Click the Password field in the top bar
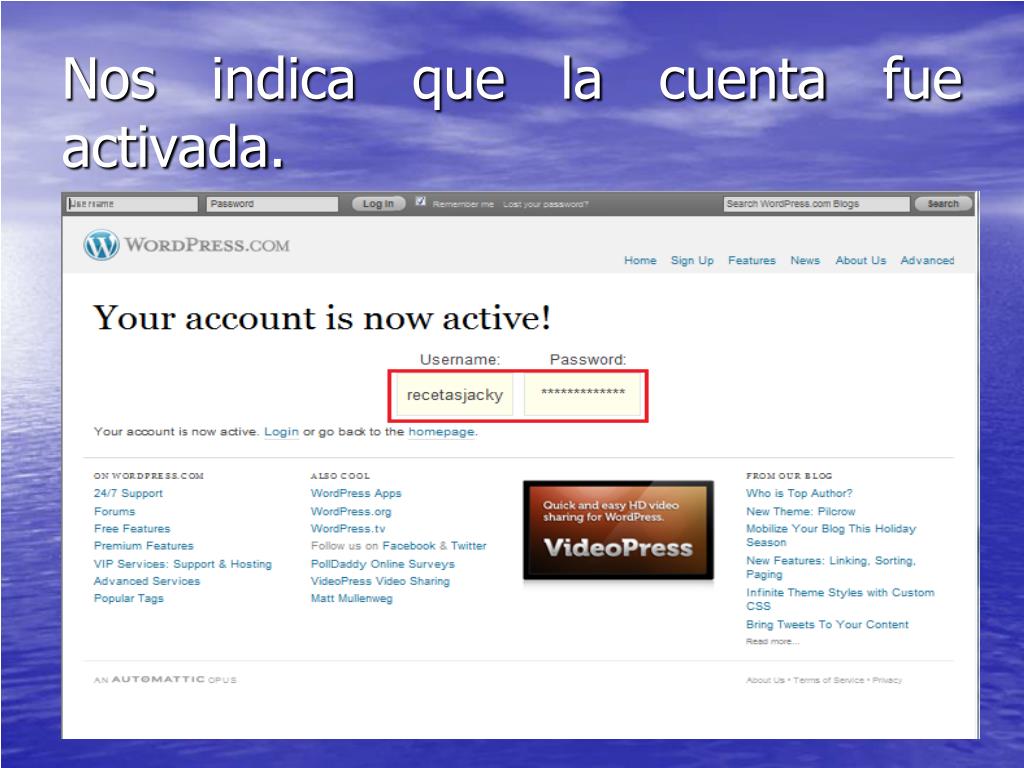Viewport: 1024px width, 768px height. [272, 204]
